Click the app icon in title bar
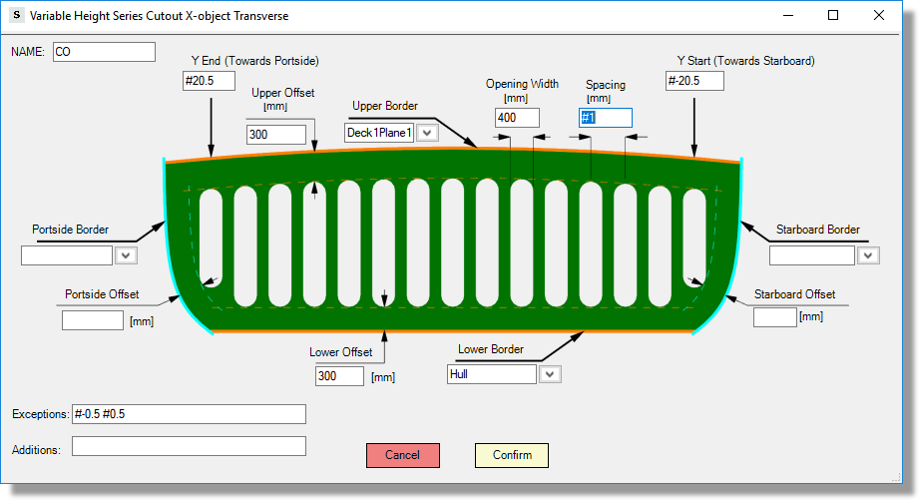The height and width of the screenshot is (502, 922). point(16,16)
